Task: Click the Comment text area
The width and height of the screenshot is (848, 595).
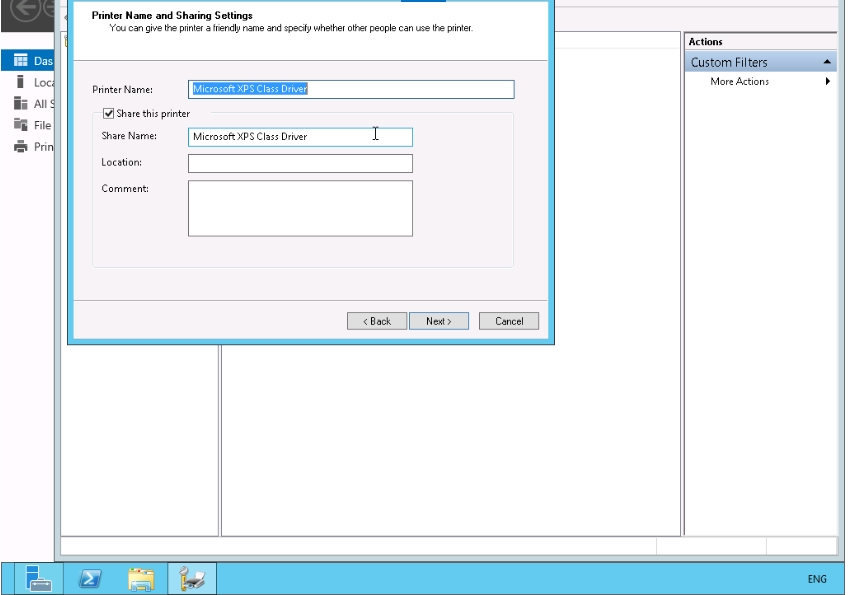Action: [x=300, y=208]
